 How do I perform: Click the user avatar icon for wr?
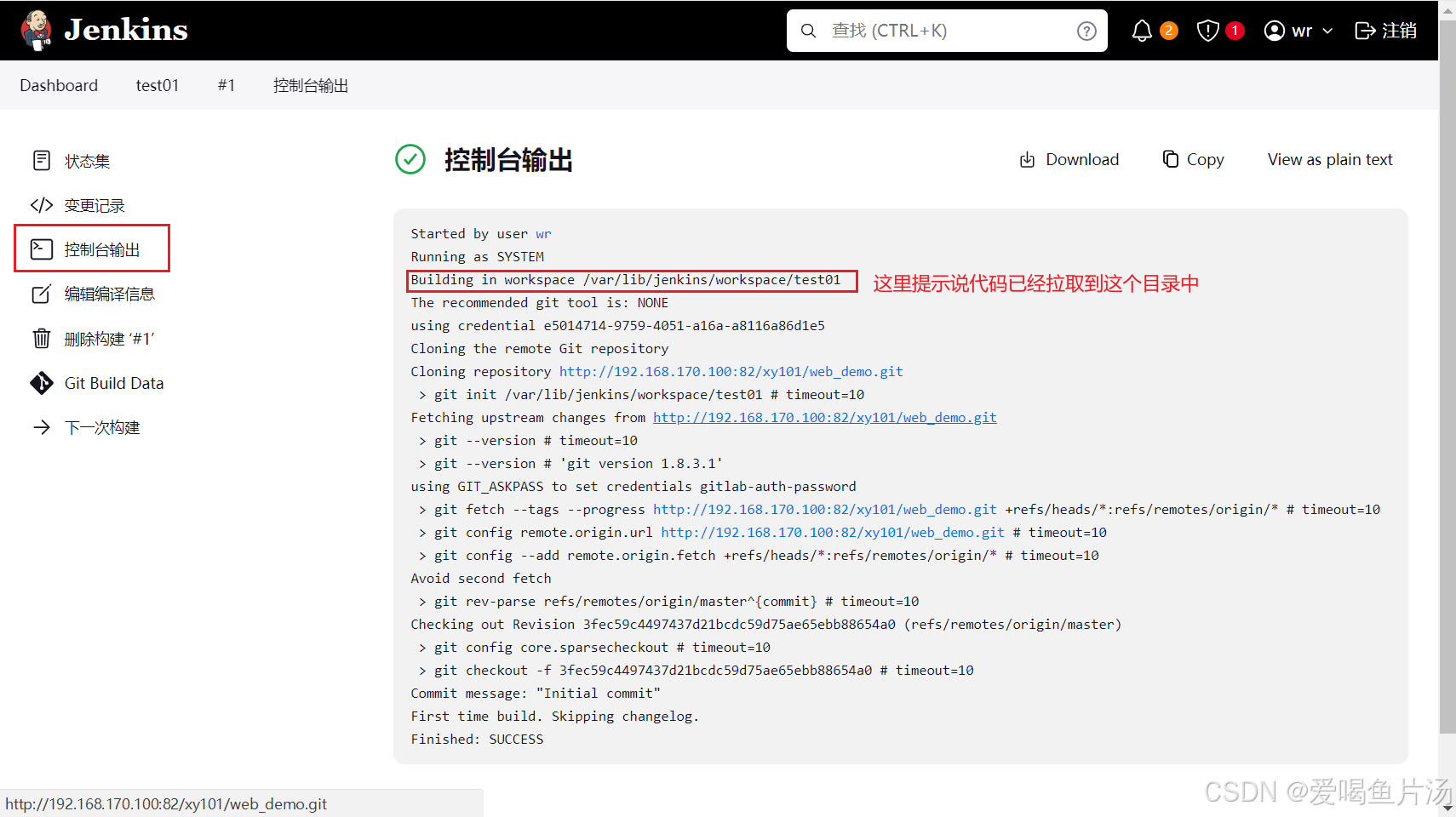(x=1274, y=31)
